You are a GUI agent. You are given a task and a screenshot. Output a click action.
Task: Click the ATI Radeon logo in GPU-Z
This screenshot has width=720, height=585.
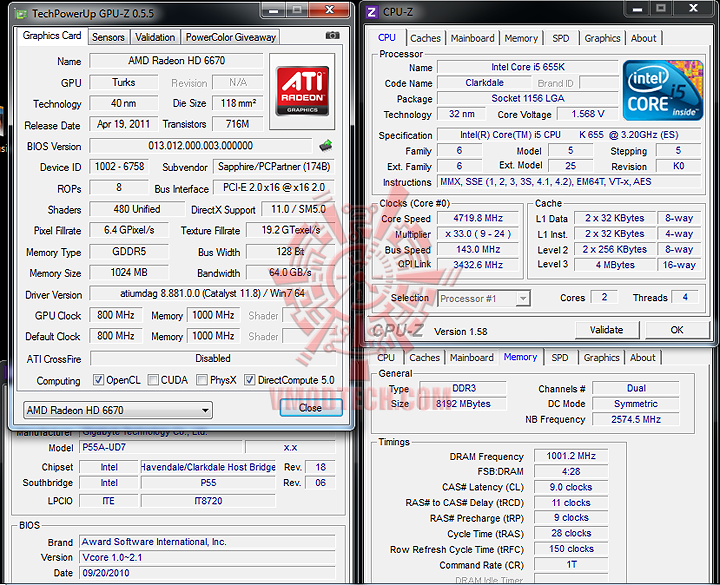tap(302, 90)
